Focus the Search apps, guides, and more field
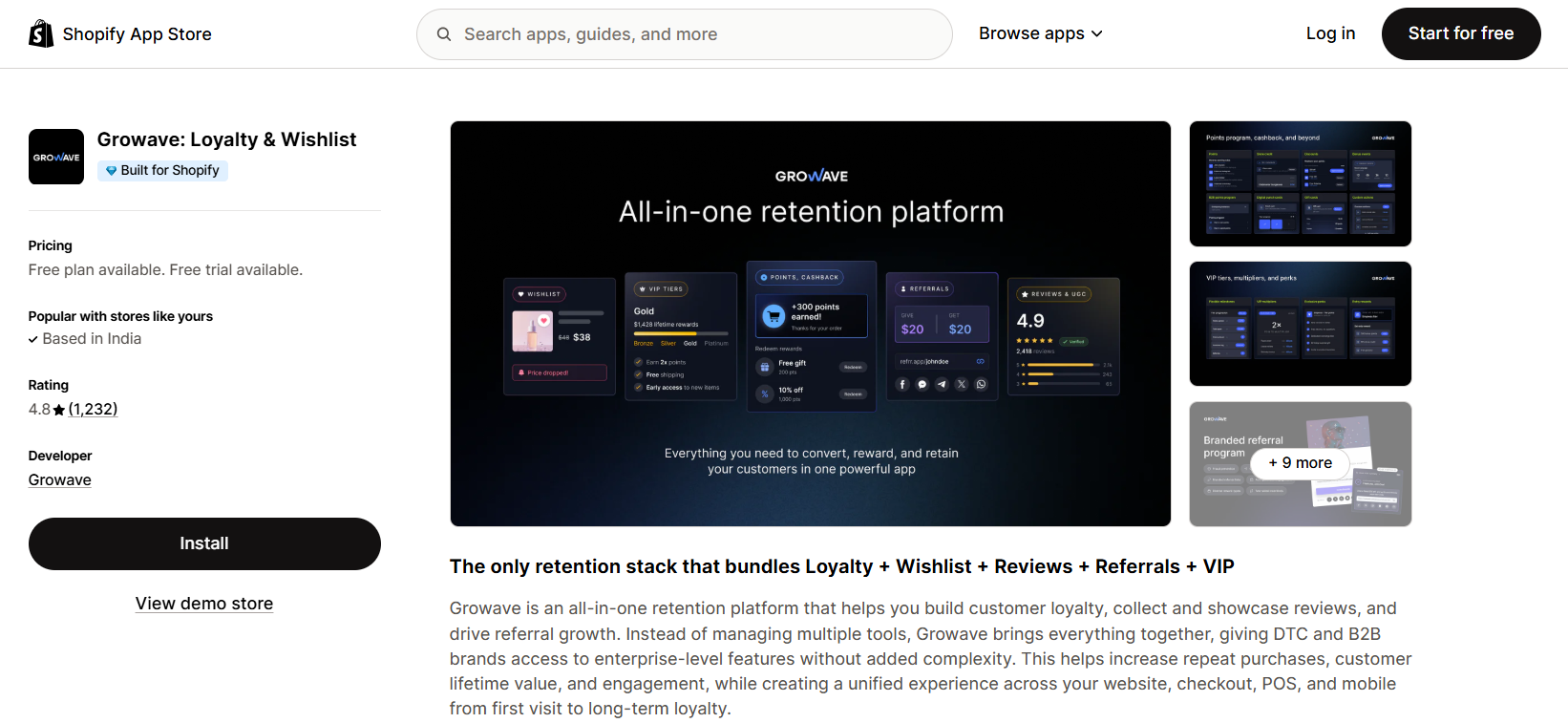 pyautogui.click(x=685, y=34)
